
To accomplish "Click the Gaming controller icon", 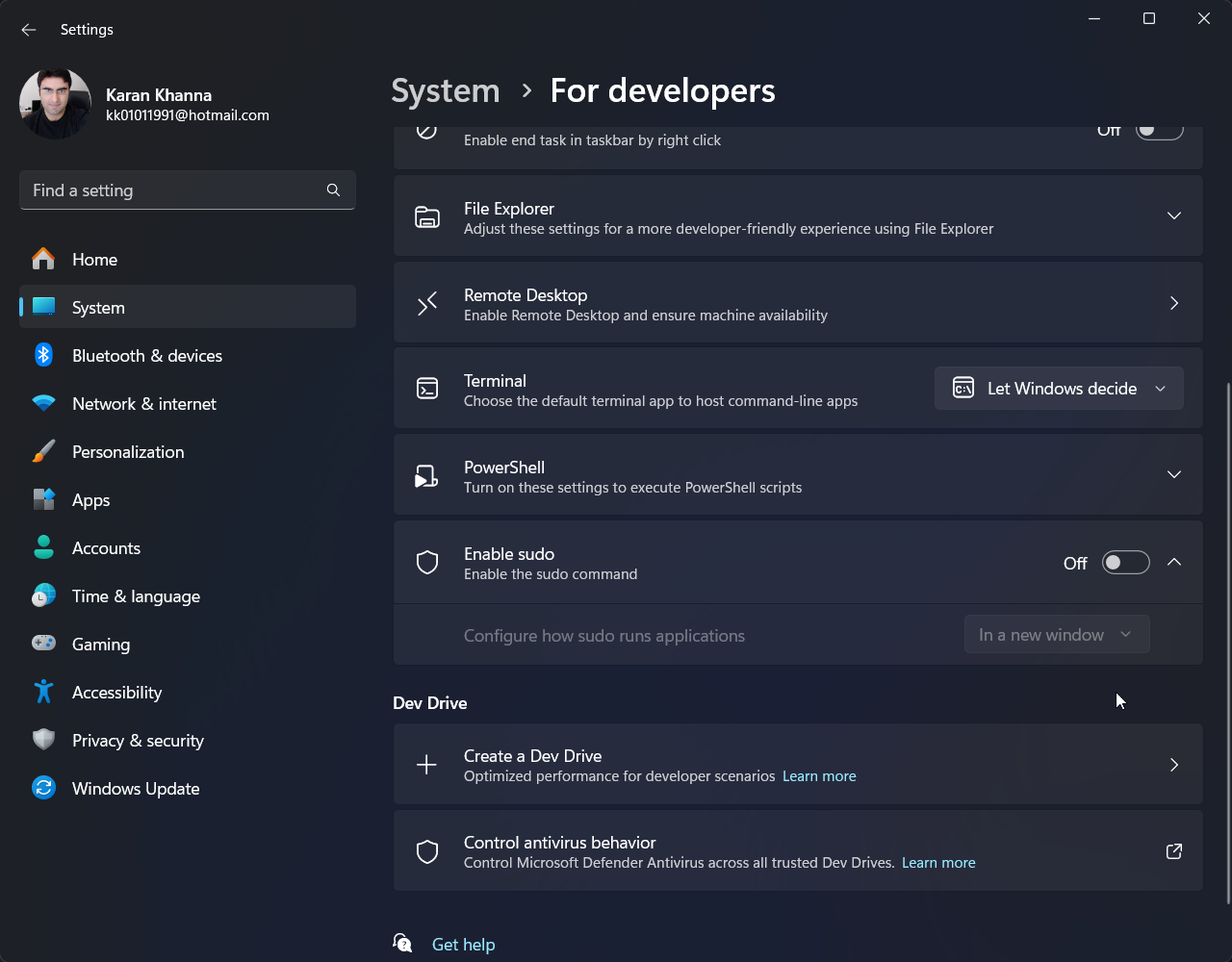I will point(43,644).
